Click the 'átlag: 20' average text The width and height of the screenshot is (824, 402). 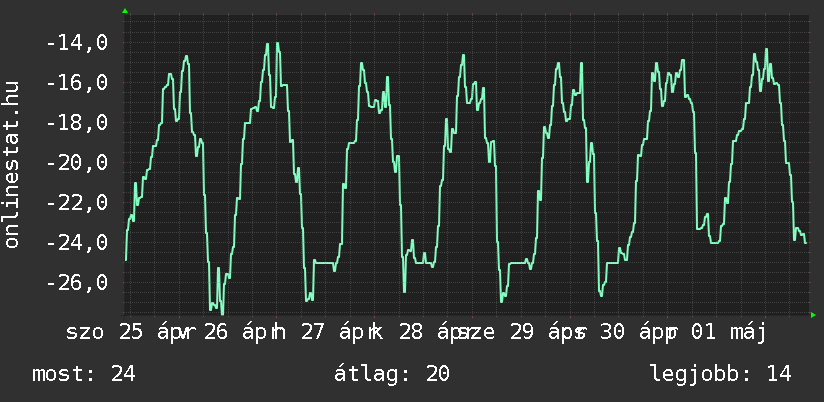click(392, 374)
